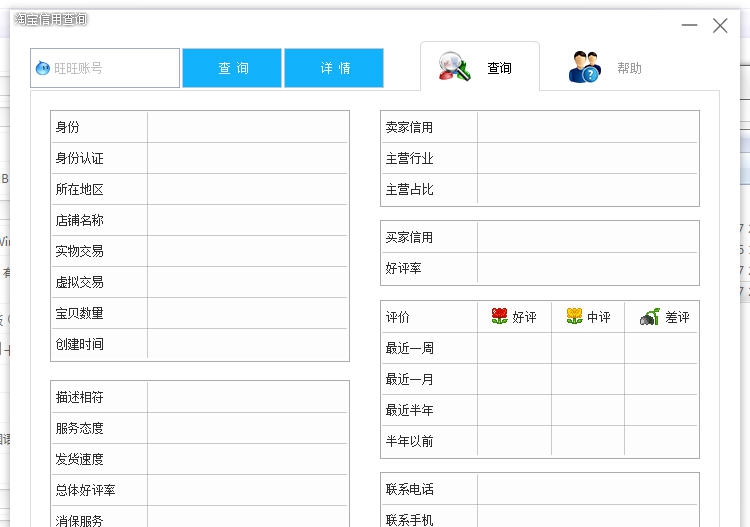The image size is (750, 527).
Task: Open the 帮助 tab
Action: pos(605,67)
